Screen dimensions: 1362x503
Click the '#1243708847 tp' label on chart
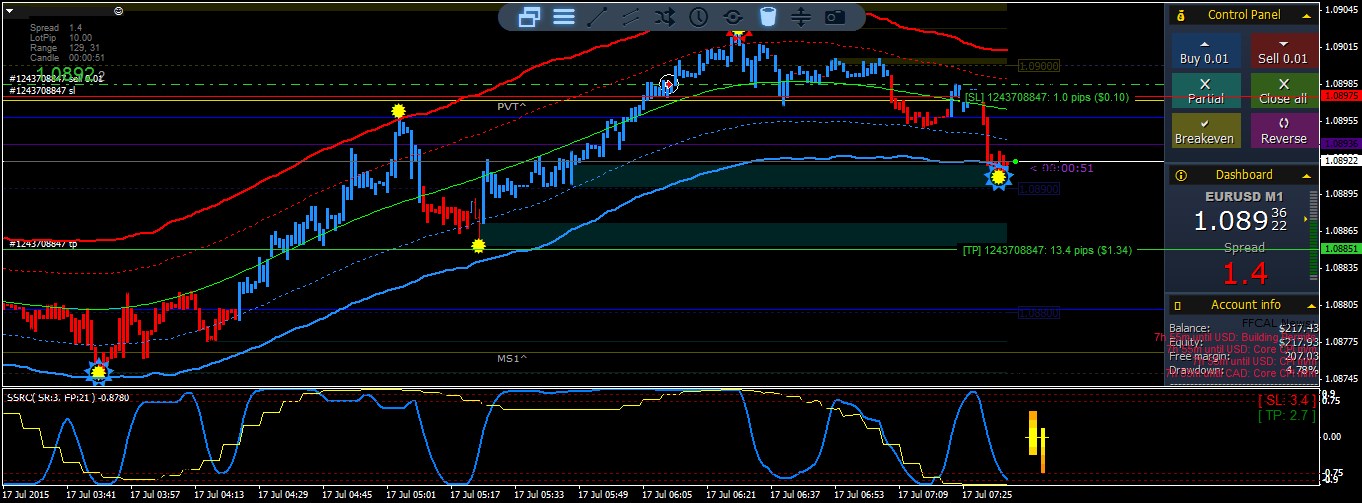(43, 243)
